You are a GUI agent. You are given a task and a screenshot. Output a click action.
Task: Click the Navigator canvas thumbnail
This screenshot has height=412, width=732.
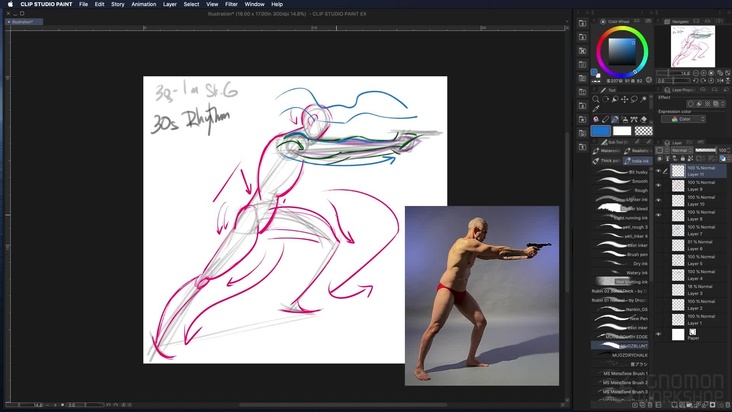point(693,45)
